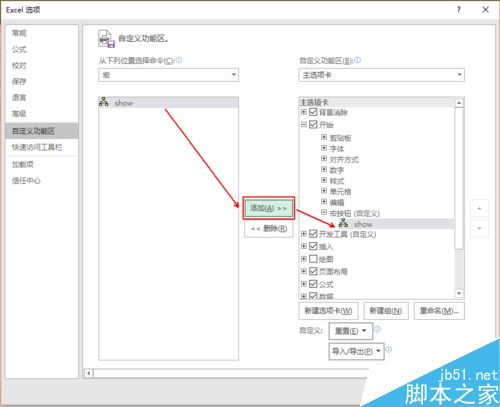Click the 重命名(M)... button
500x407 pixels.
[x=439, y=311]
